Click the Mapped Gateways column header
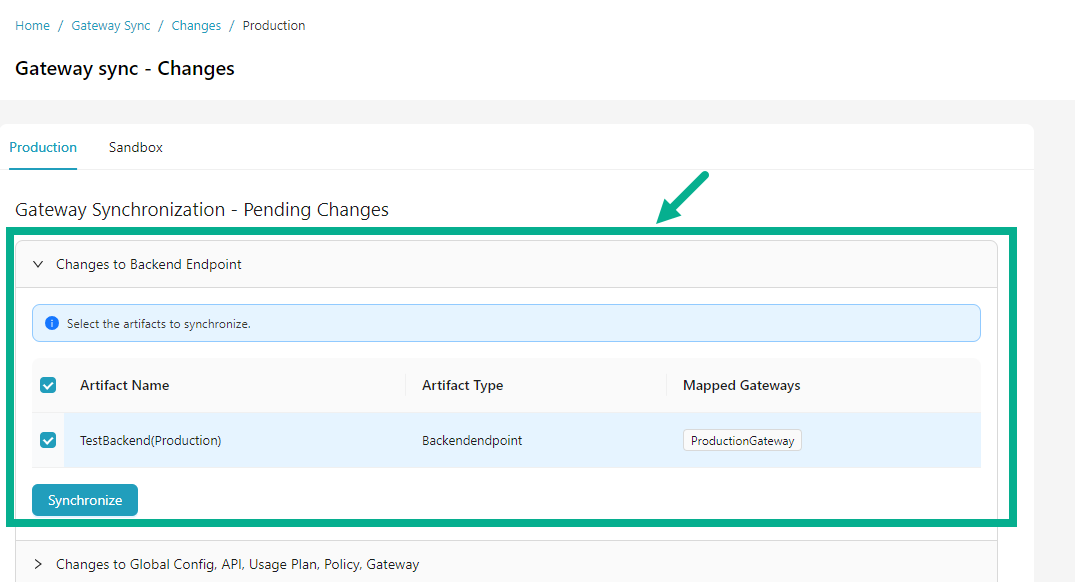The width and height of the screenshot is (1075, 582). click(741, 385)
